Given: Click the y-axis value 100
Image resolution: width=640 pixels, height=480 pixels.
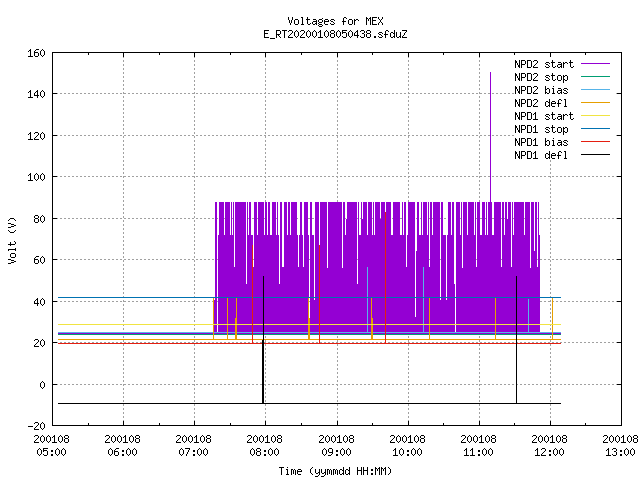Looking at the screenshot, I should [x=36, y=177].
